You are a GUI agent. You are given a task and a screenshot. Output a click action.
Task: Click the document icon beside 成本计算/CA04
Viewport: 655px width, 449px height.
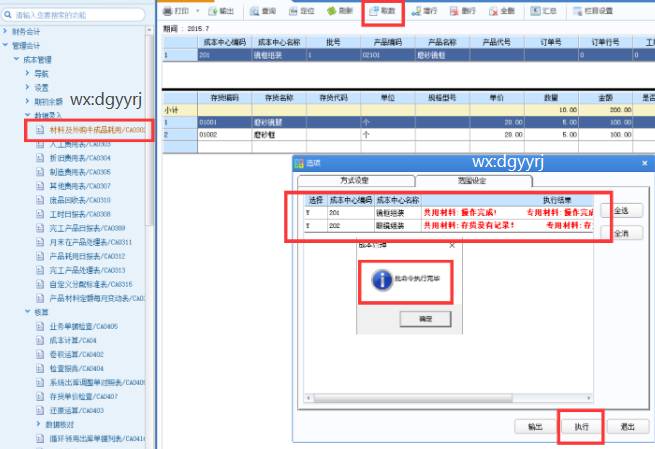(x=40, y=340)
